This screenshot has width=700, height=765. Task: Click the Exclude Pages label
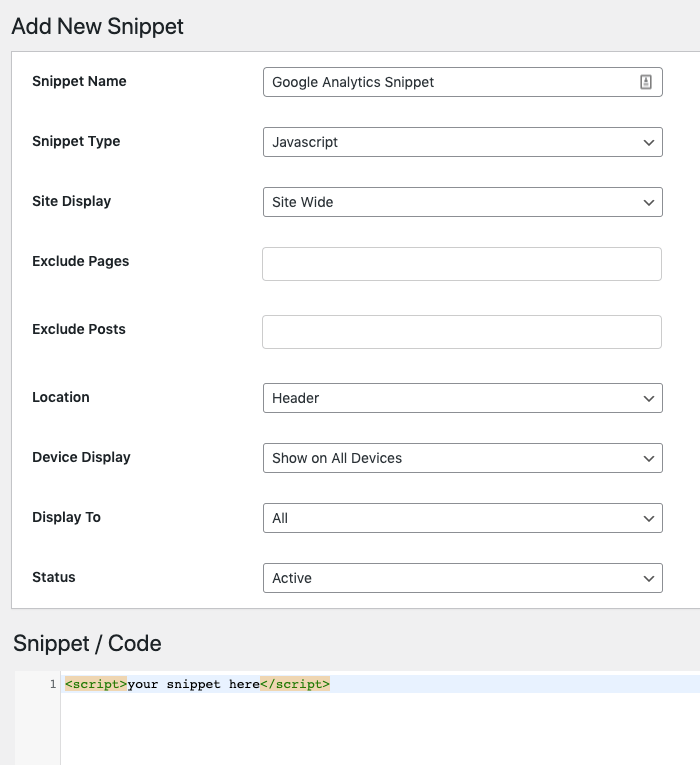pyautogui.click(x=80, y=261)
